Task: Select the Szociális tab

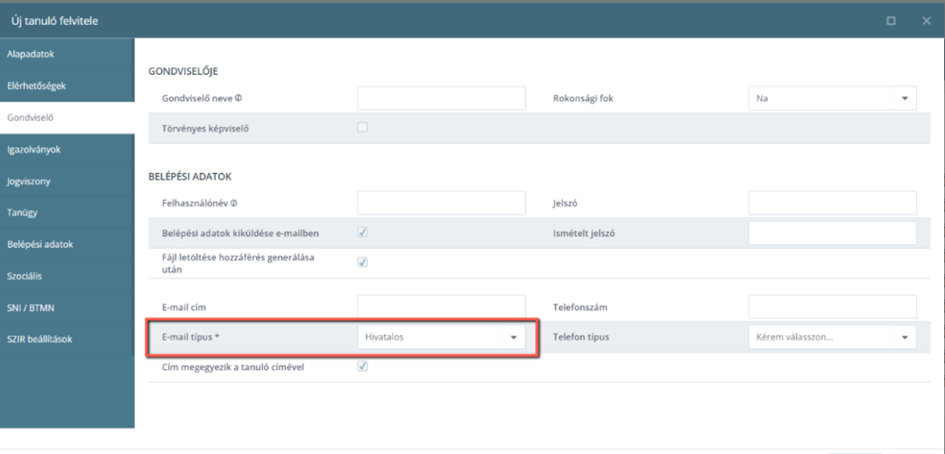Action: (67, 276)
